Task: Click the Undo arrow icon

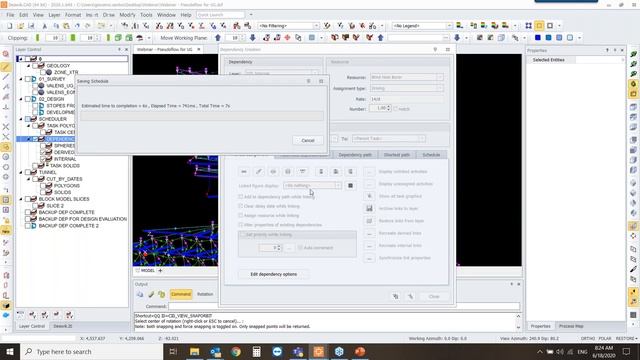Action: pos(77,26)
